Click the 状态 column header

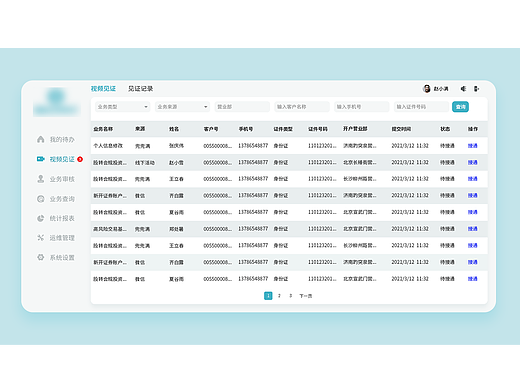click(x=445, y=129)
